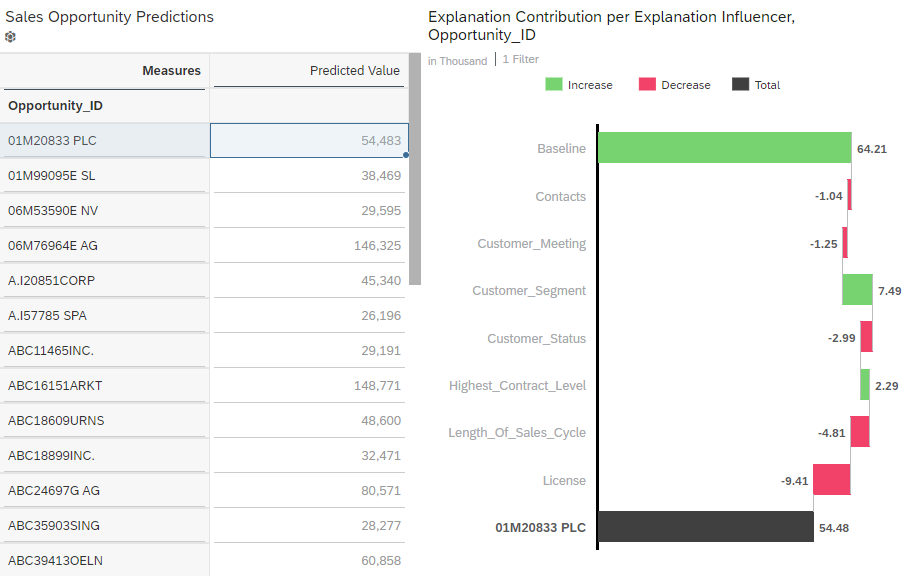Click the dark total bar for 01M20833 PLC
Image resolution: width=908 pixels, height=576 pixels.
point(706,527)
